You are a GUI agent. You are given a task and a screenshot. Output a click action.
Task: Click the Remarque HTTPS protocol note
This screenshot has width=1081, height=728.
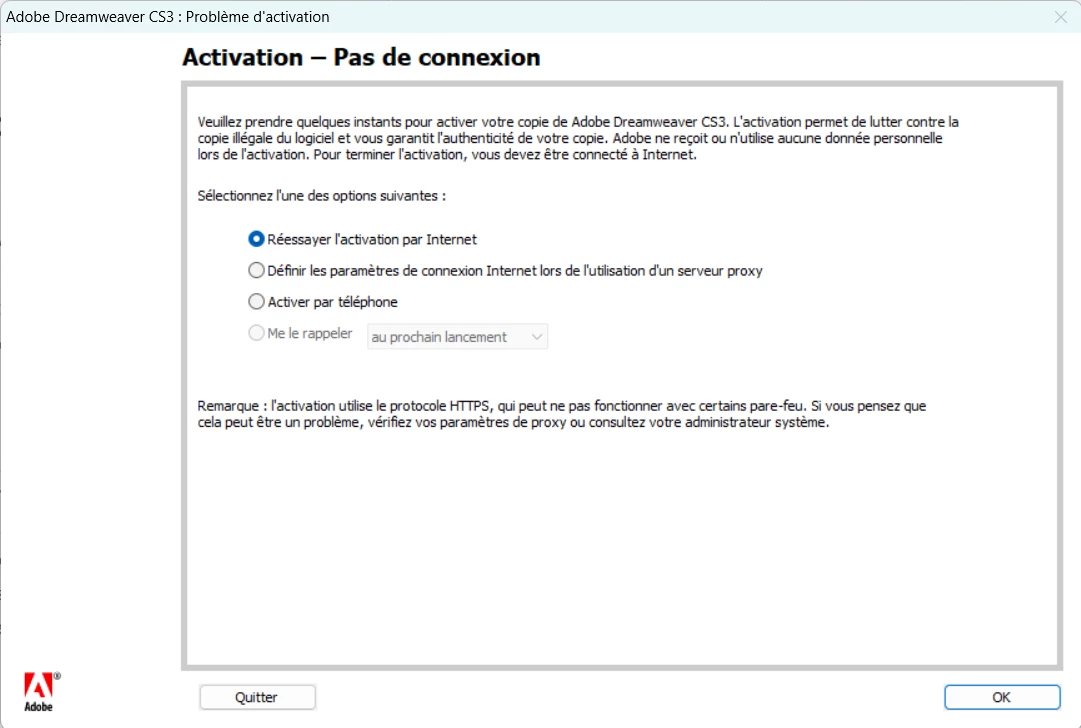(x=561, y=414)
